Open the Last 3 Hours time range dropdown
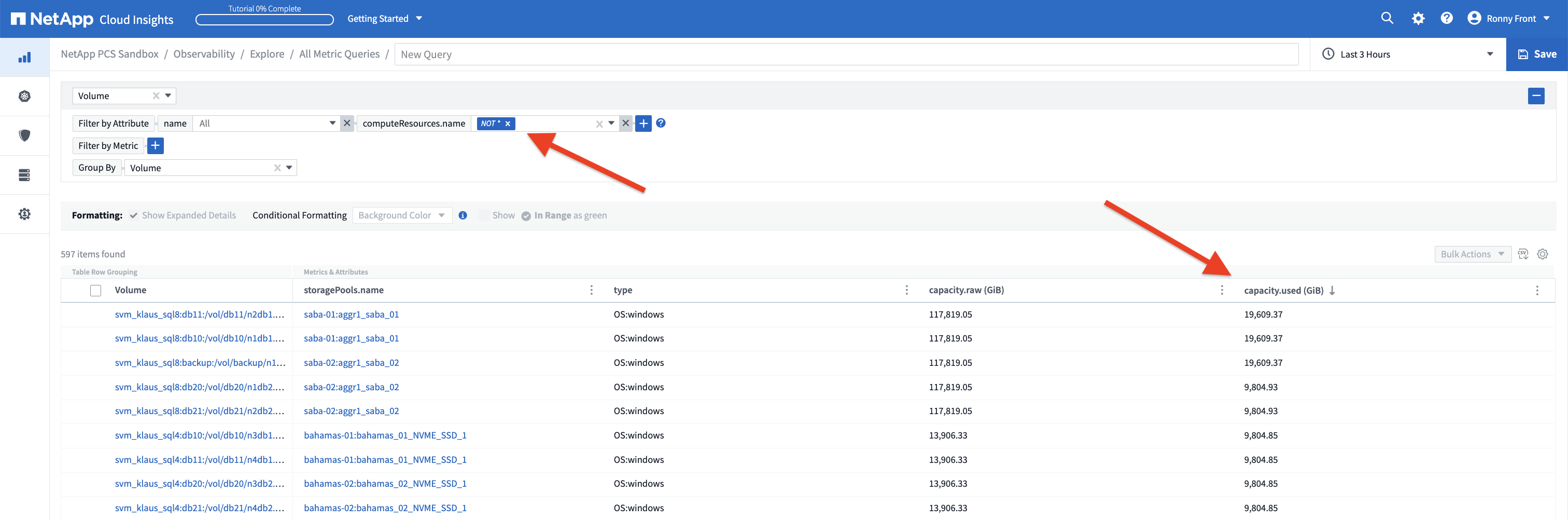The height and width of the screenshot is (520, 1568). click(1407, 54)
